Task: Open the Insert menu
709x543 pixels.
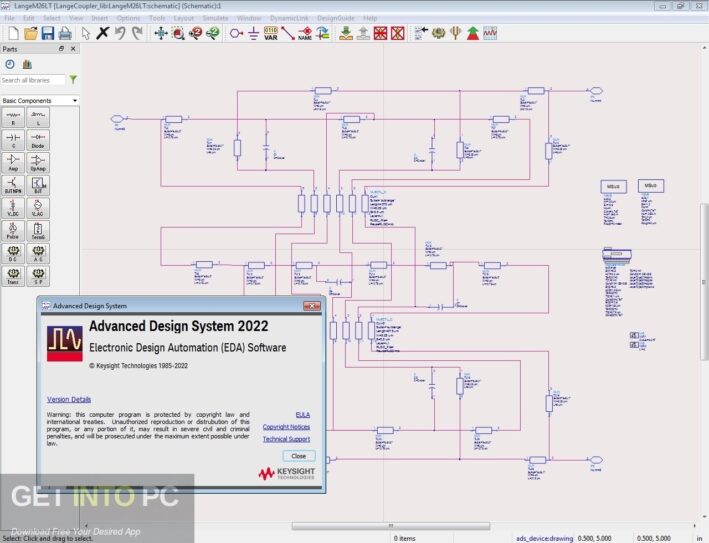Action: [x=99, y=18]
